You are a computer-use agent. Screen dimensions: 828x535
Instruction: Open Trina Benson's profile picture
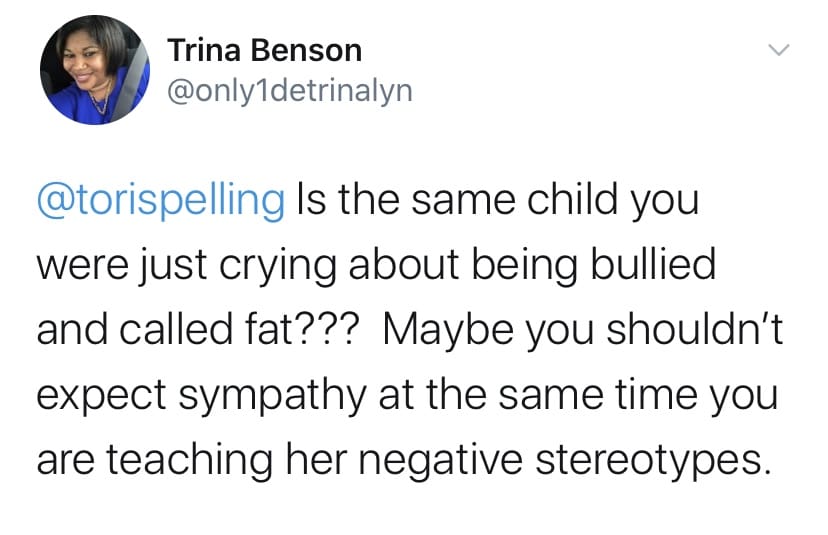coord(95,70)
